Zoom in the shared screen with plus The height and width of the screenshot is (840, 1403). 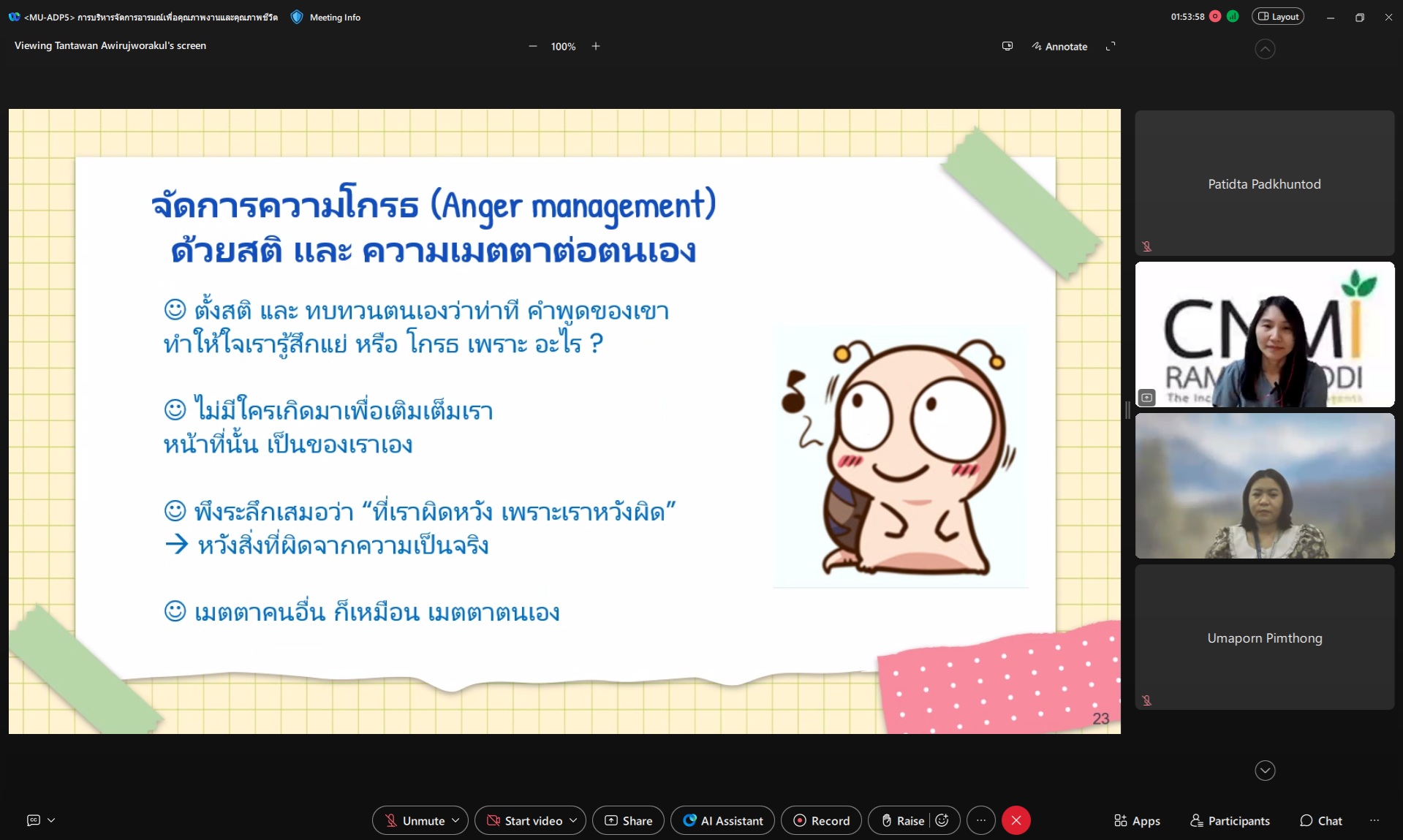click(596, 46)
